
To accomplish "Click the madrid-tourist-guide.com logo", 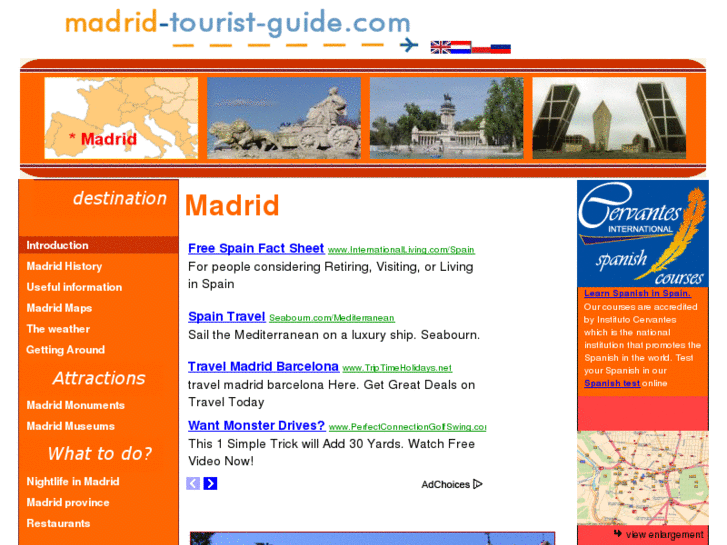I will [237, 23].
